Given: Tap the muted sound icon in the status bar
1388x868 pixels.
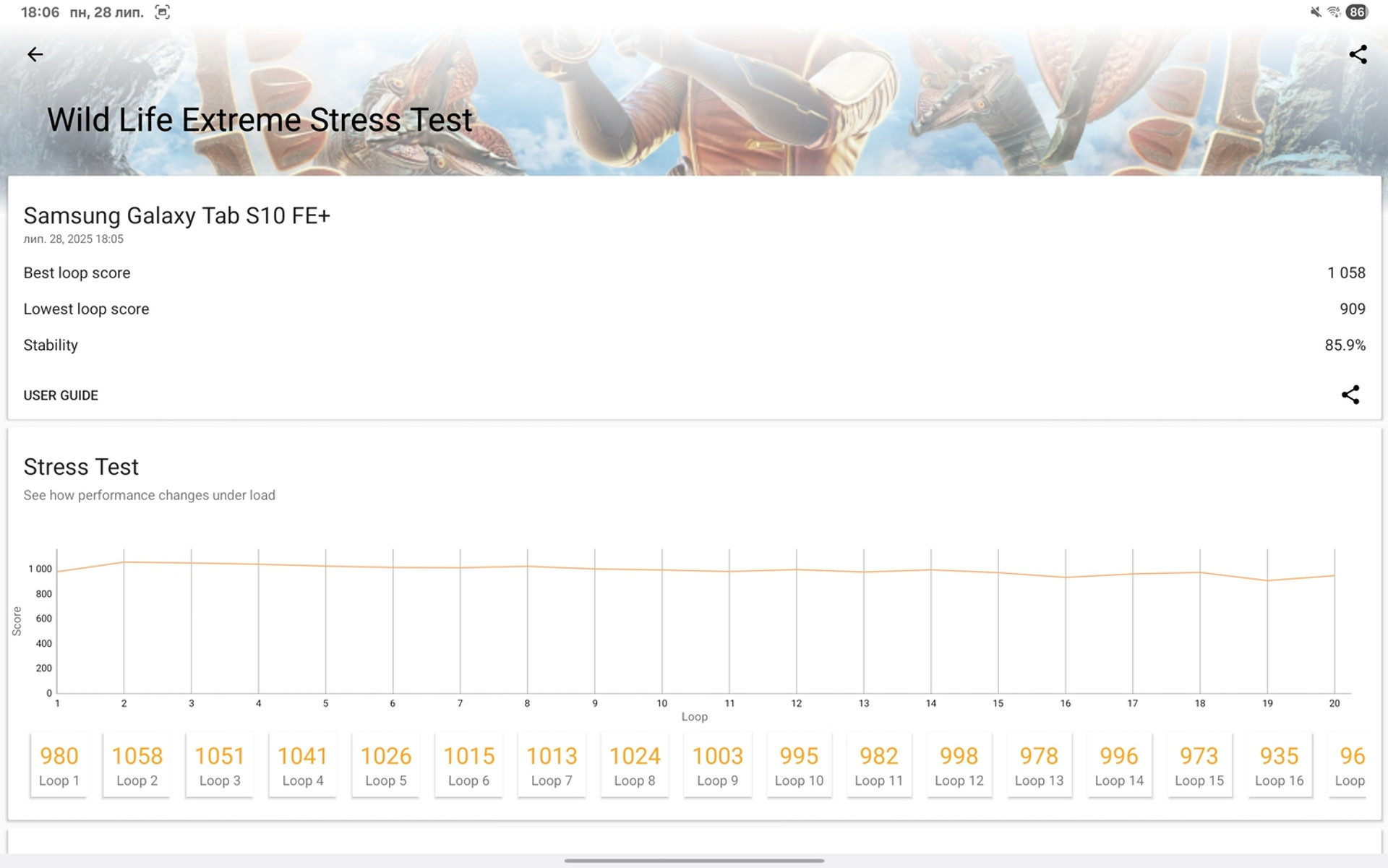Looking at the screenshot, I should 1315,12.
